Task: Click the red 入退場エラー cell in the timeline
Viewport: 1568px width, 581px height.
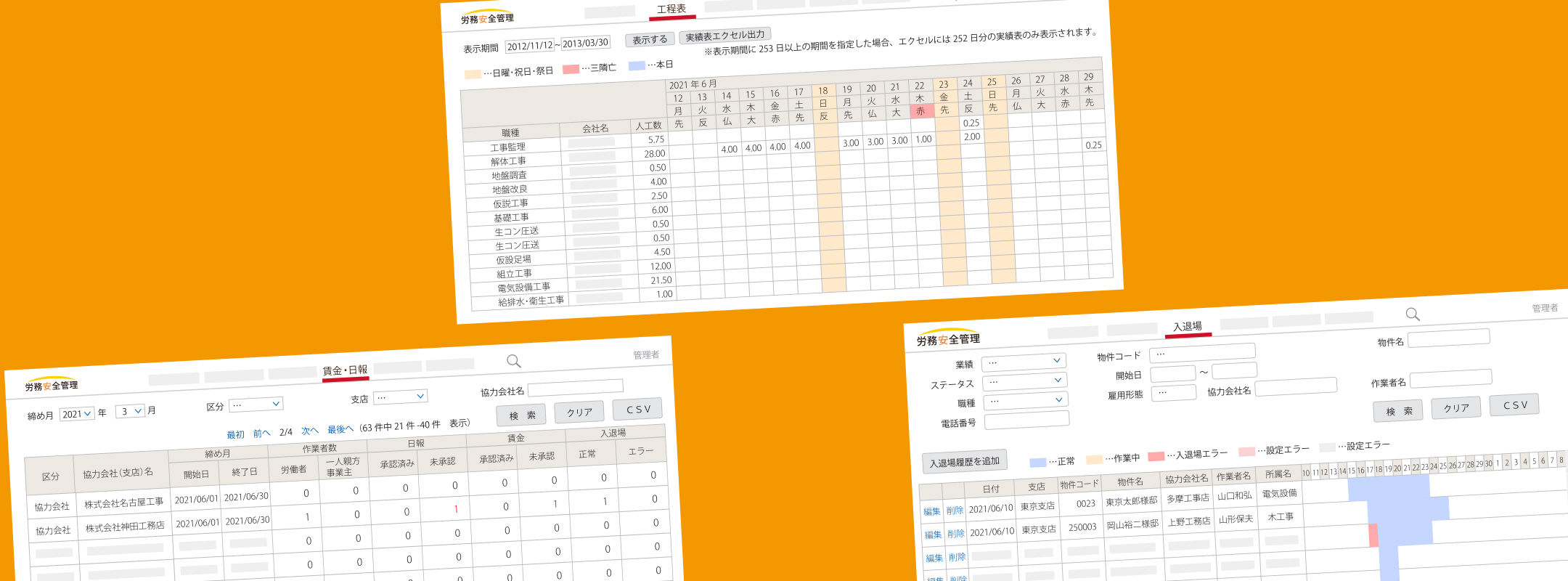Action: tap(1373, 535)
